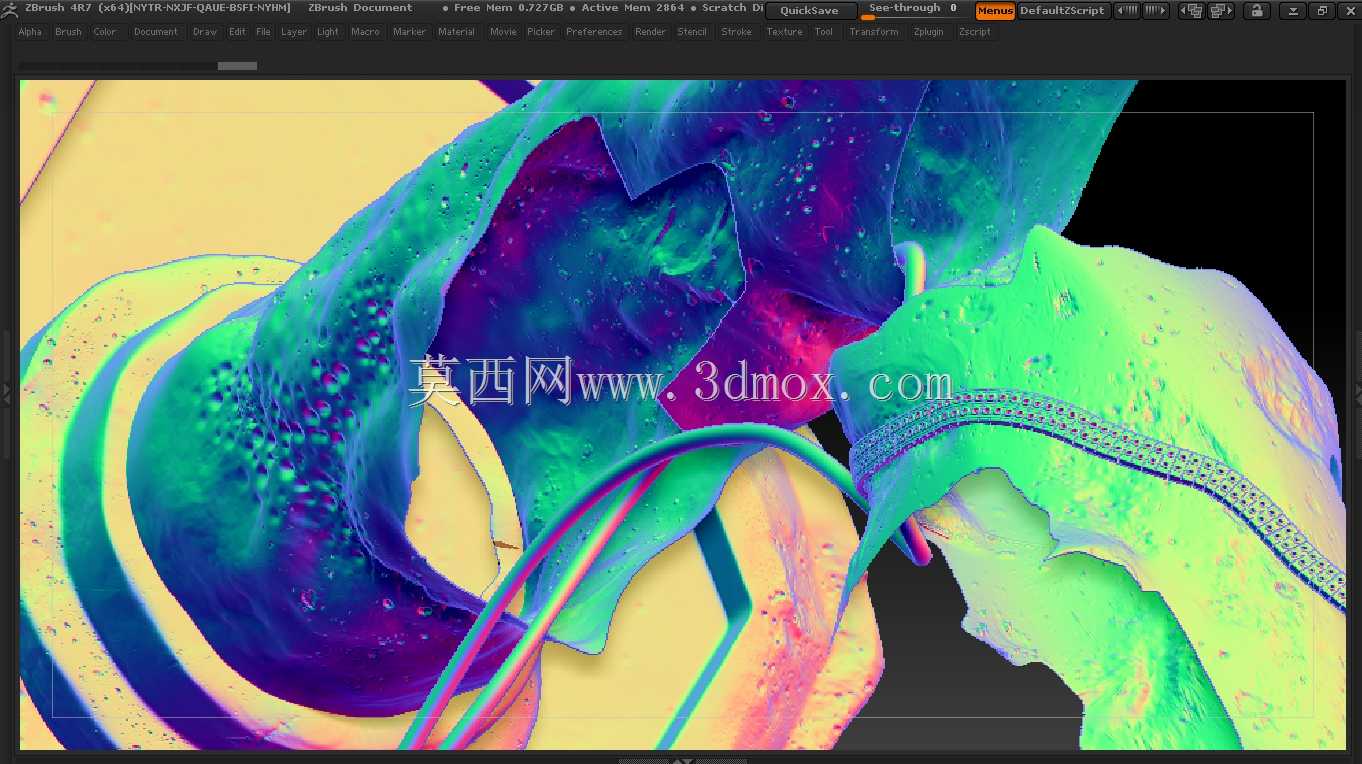
Task: Open the Transform menu
Action: point(874,32)
